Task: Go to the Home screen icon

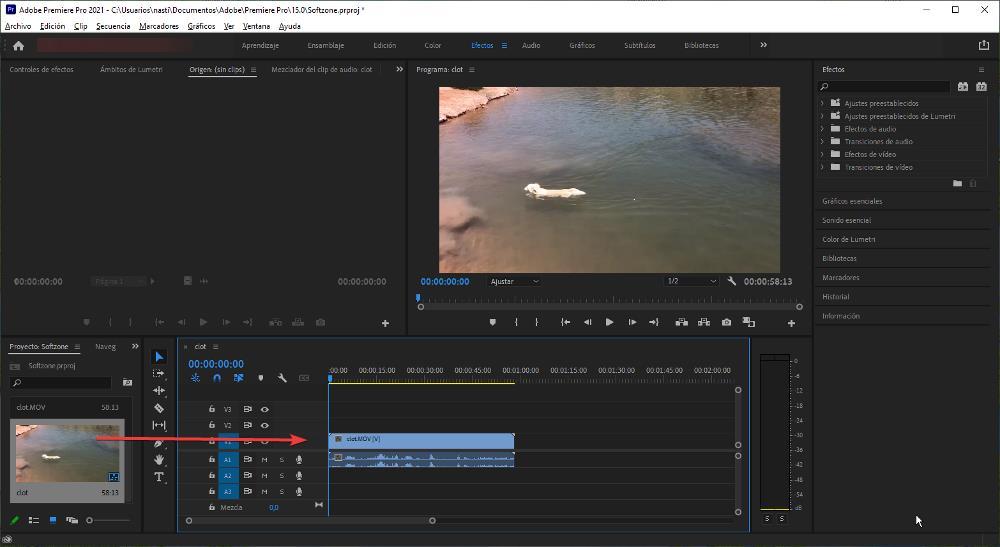Action: pos(18,45)
